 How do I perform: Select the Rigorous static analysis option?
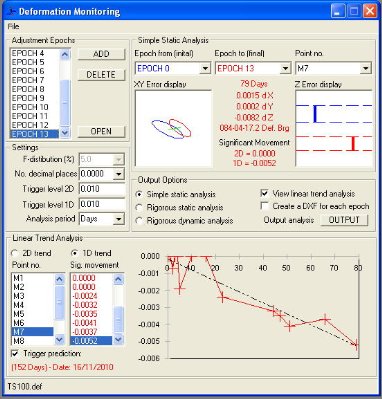click(139, 207)
